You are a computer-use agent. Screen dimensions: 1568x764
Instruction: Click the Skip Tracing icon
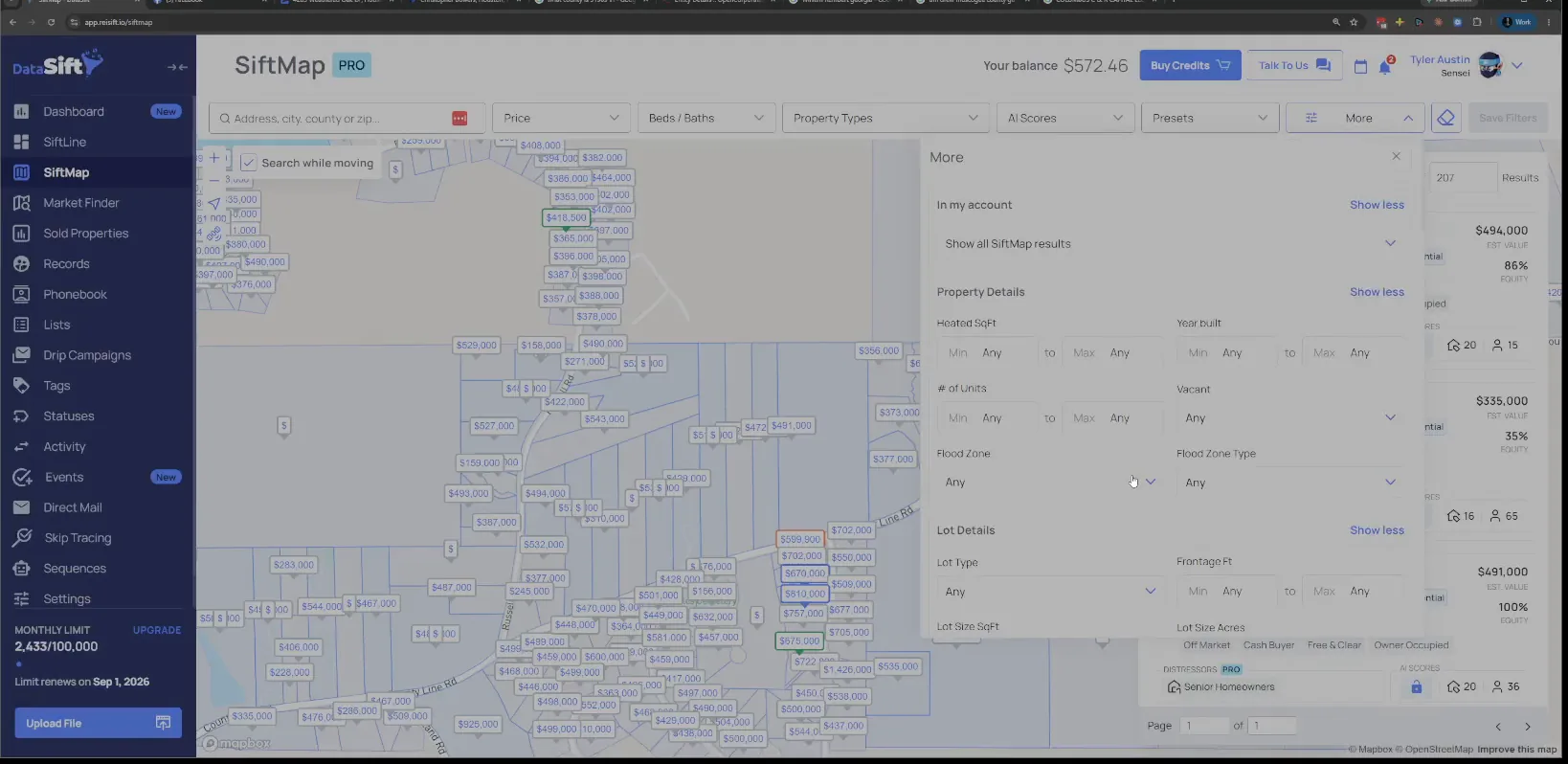tap(22, 538)
